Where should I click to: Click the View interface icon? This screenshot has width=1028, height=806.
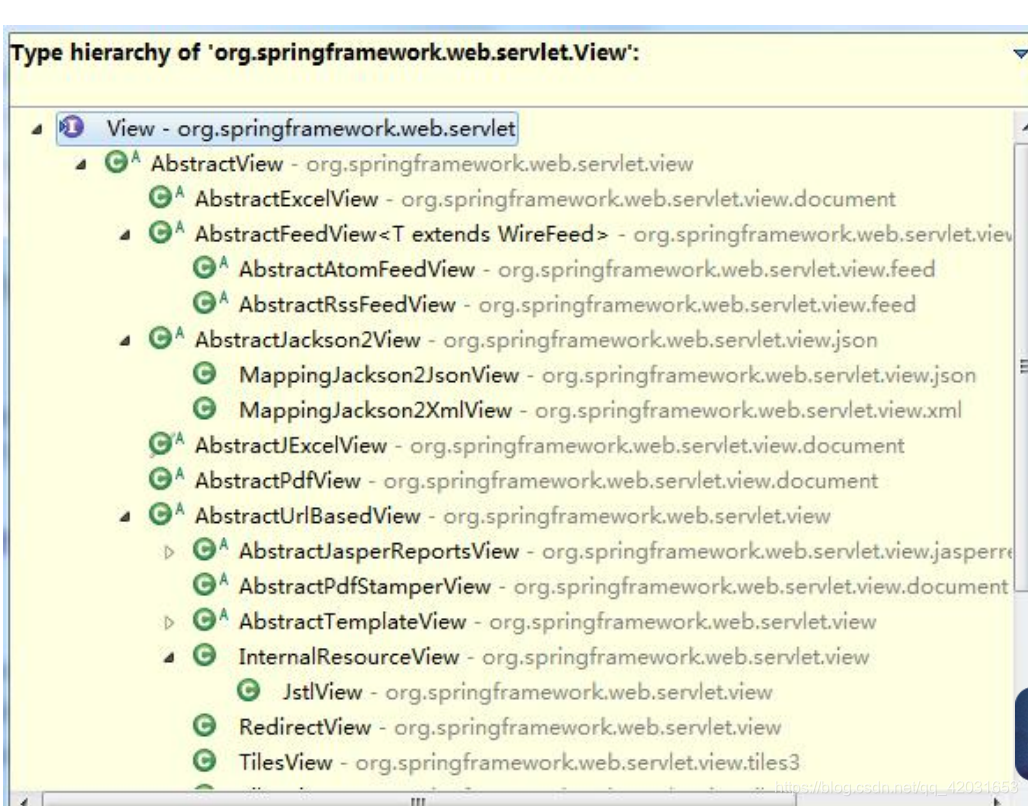pos(72,127)
